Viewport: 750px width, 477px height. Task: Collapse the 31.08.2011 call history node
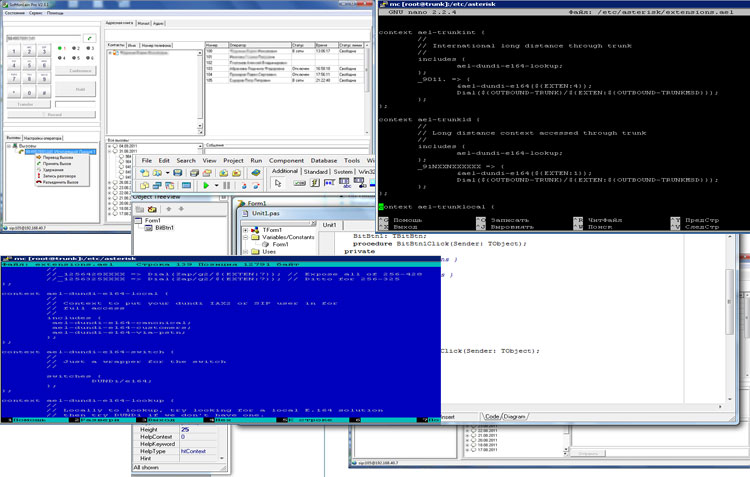(110, 151)
